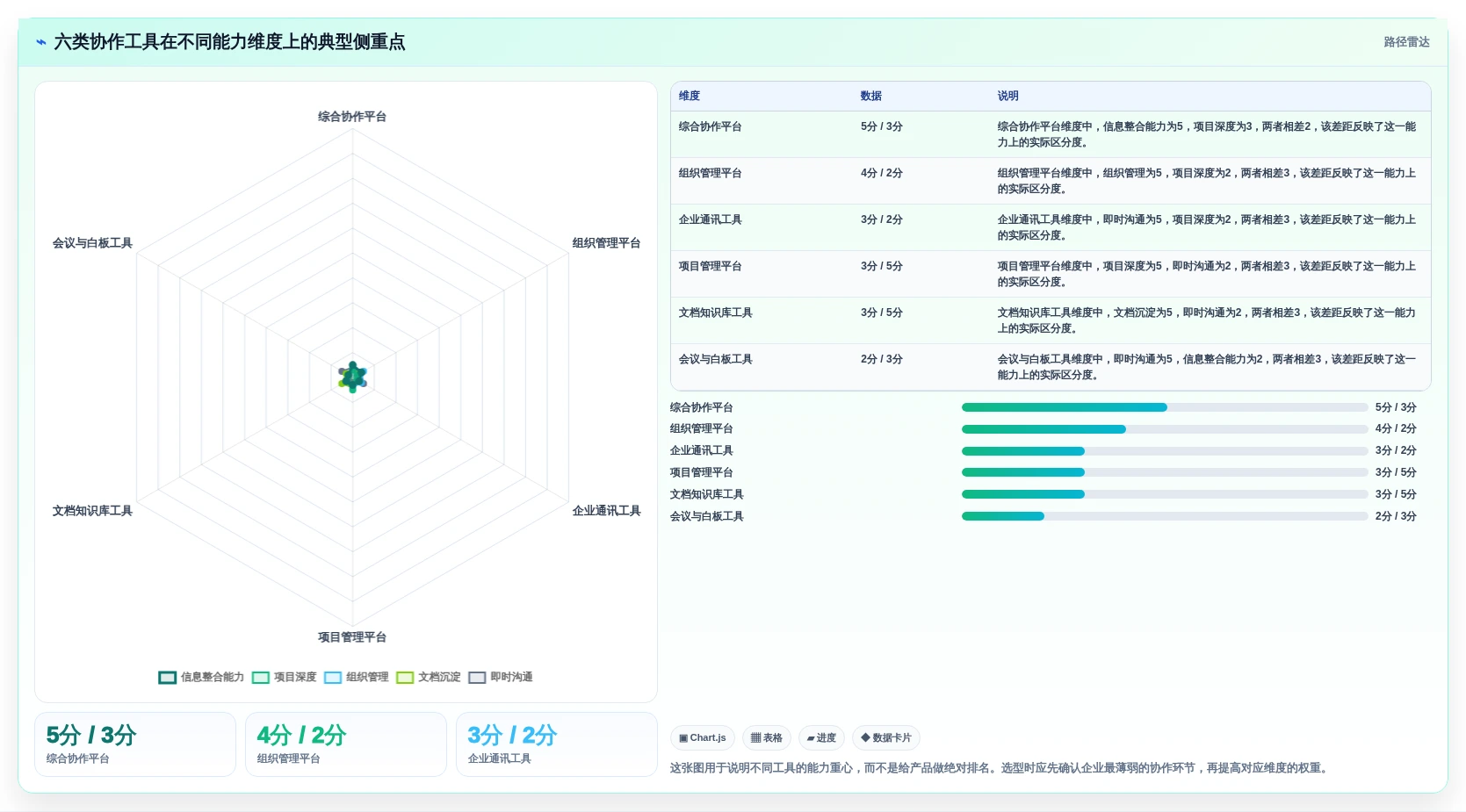This screenshot has height=812, width=1466.
Task: Open the 3分 / 2分 企业通讯工具 data card
Action: coord(557,744)
